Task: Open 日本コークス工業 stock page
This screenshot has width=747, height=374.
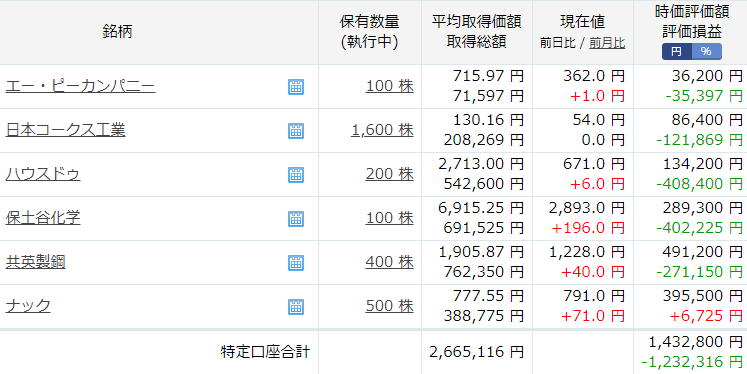Action: (65, 130)
